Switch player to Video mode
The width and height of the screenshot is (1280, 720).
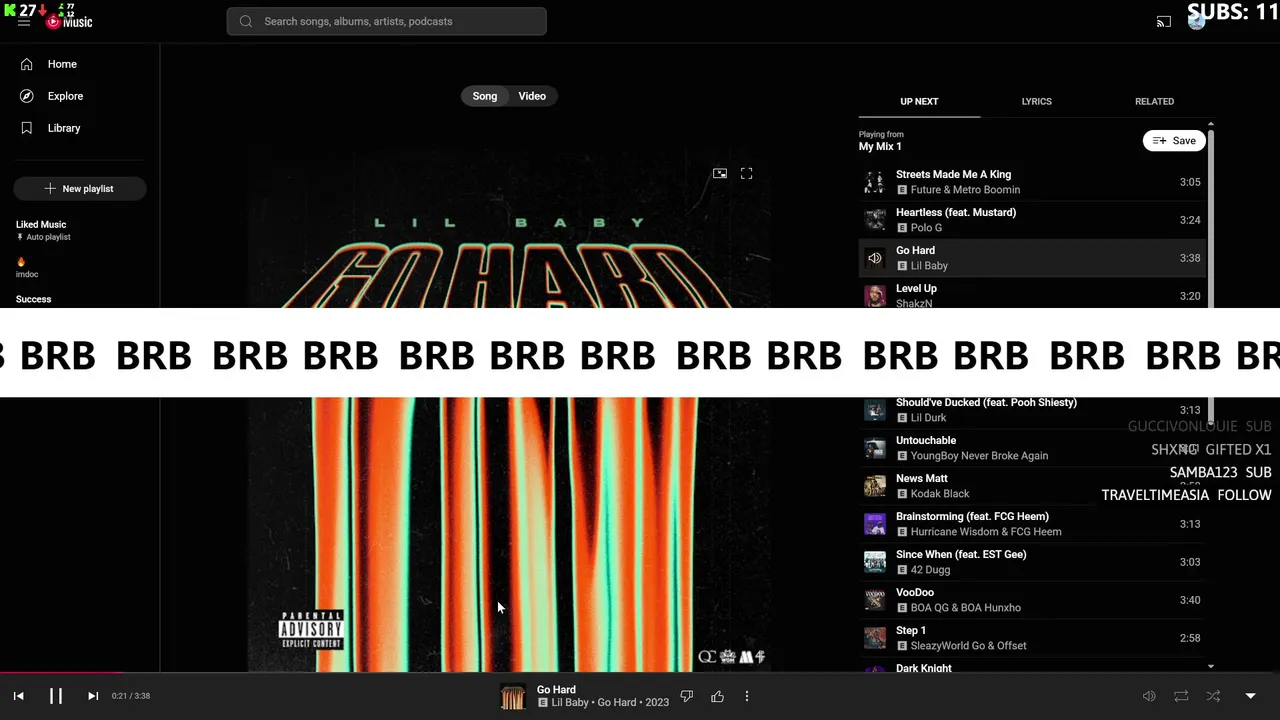tap(532, 96)
